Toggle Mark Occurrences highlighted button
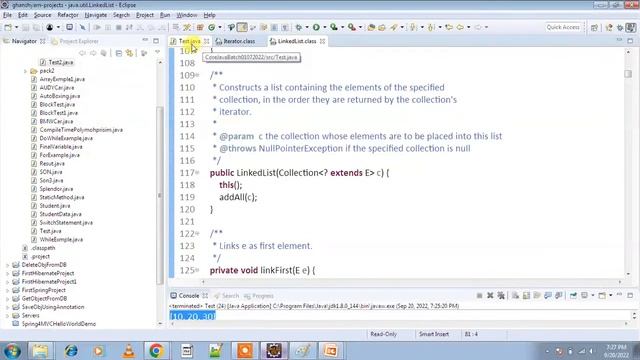The width and height of the screenshot is (640, 360). click(x=242, y=27)
